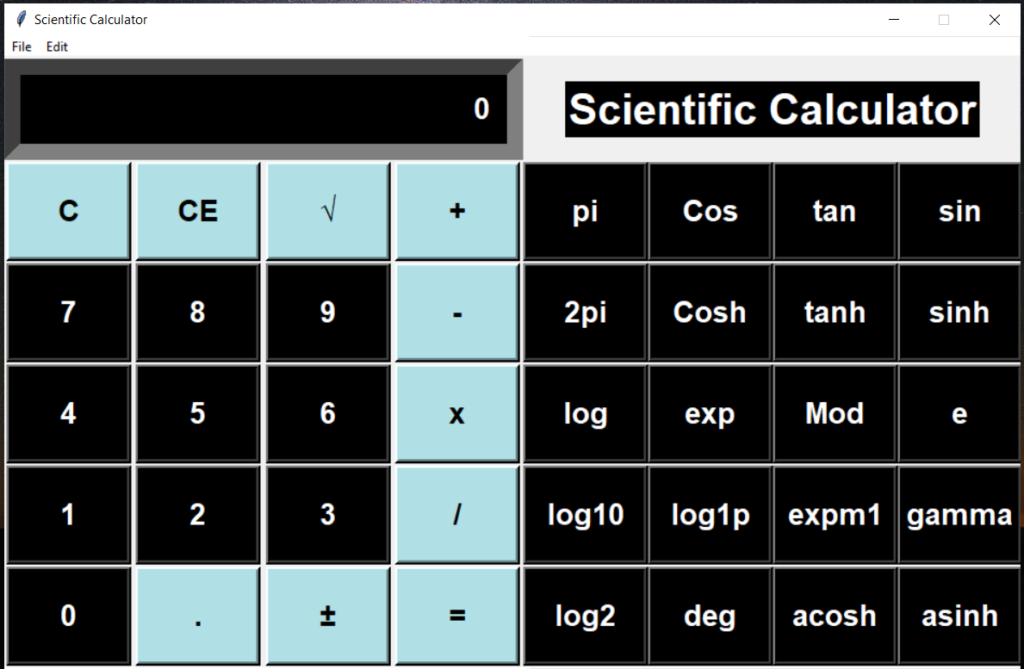This screenshot has width=1024, height=669.
Task: Click the decimal point button
Action: 198,615
